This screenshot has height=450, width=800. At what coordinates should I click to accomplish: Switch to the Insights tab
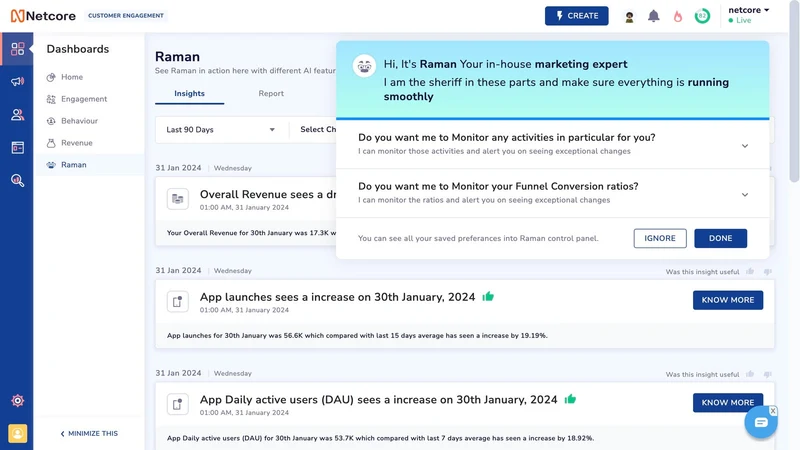tap(189, 93)
